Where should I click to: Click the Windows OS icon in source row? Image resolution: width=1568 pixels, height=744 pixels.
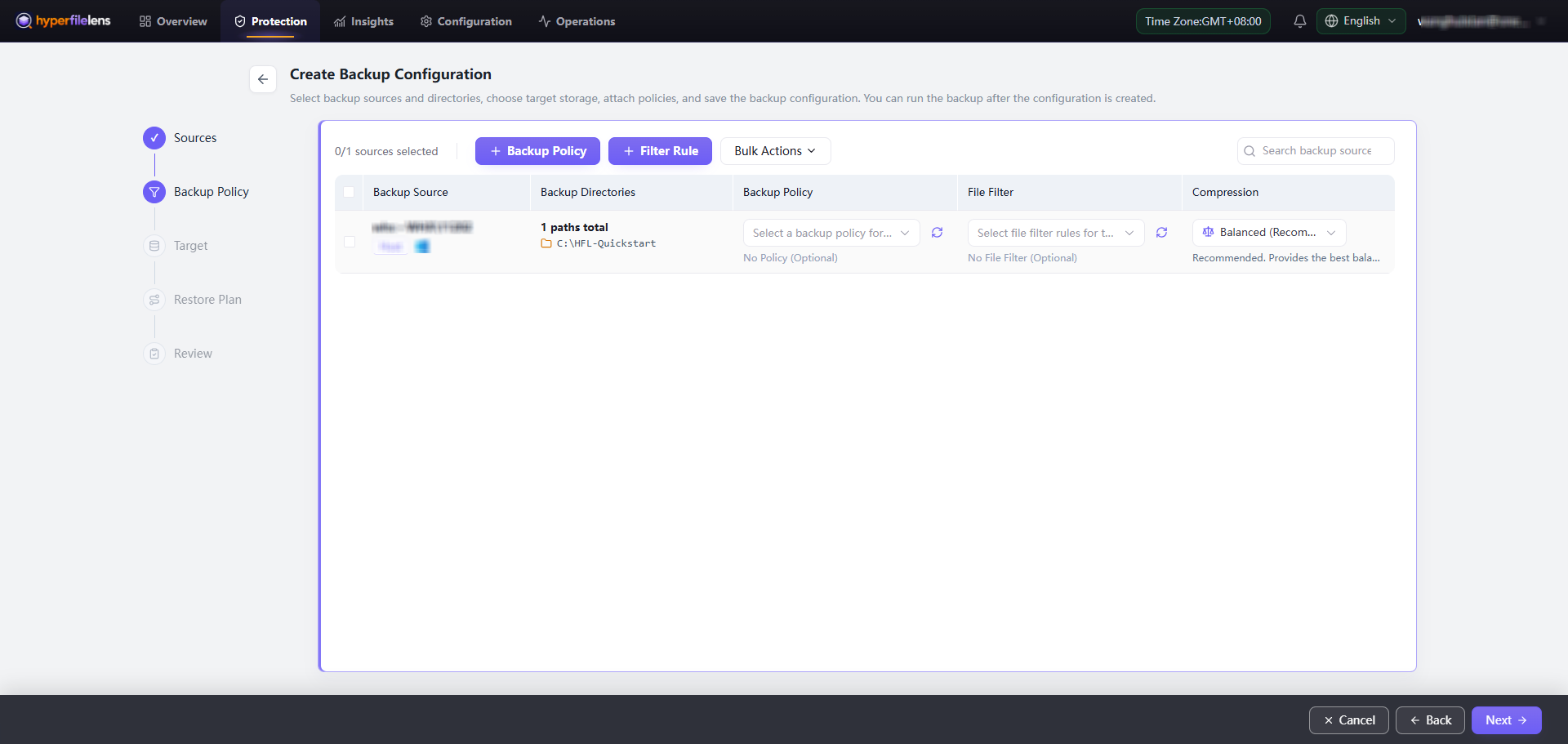422,247
